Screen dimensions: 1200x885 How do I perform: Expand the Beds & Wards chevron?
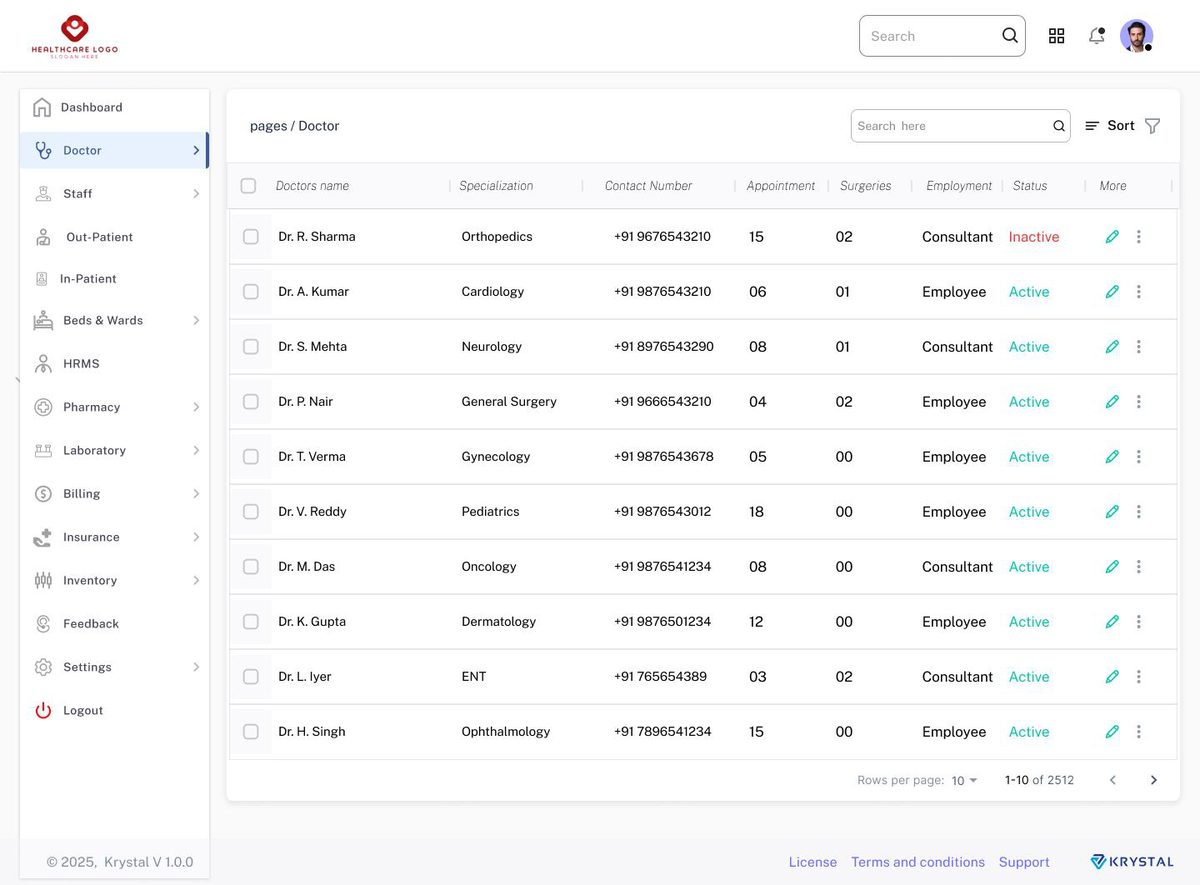196,320
